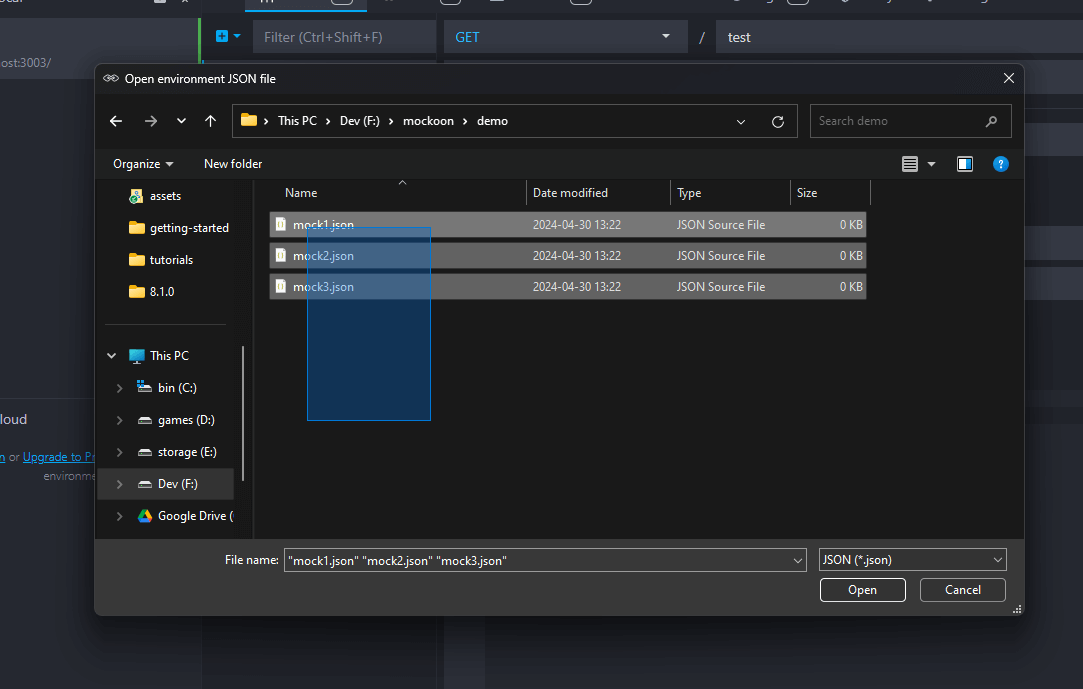Open the Organize menu
Screen dimensions: 1083x689
(143, 164)
